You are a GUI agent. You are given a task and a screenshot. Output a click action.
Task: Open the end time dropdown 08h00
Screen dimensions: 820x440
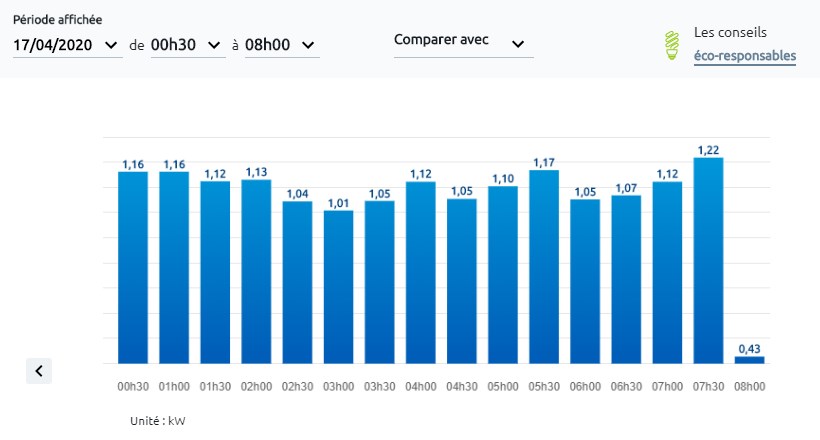(x=282, y=46)
